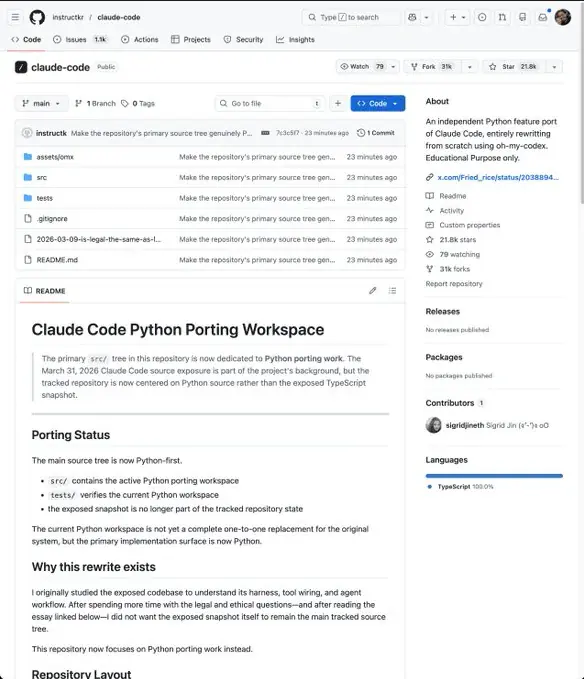
Task: Toggle Watch on this repository
Action: point(362,67)
